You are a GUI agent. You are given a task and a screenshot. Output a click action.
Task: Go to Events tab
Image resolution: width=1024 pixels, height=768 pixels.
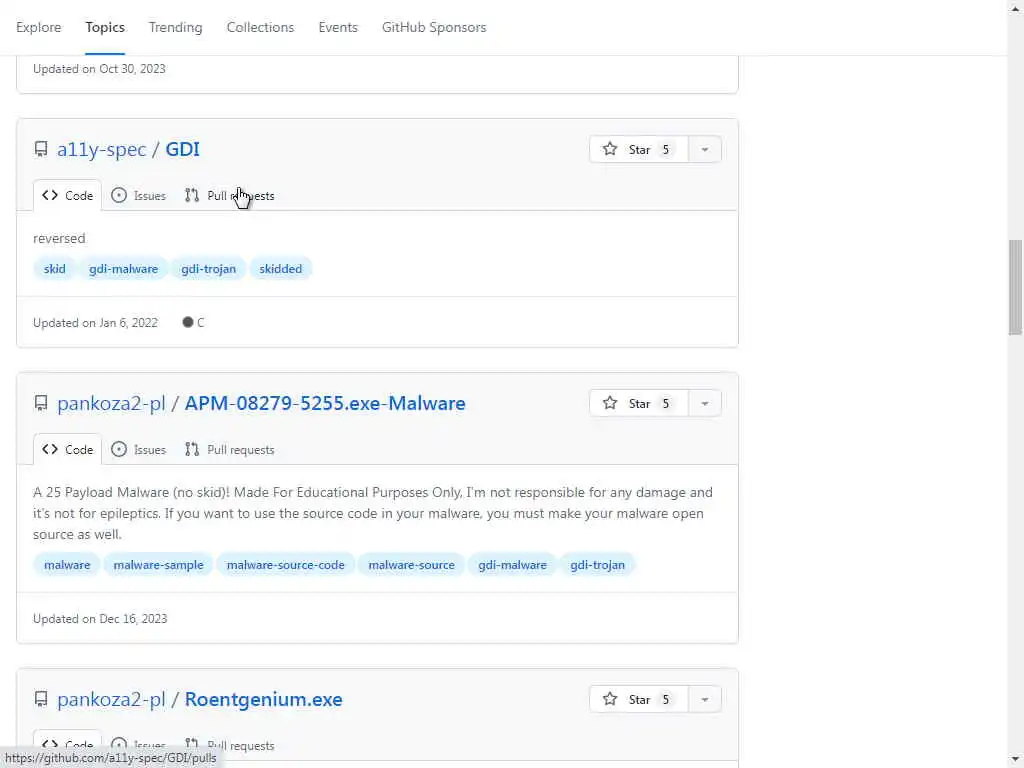[x=338, y=27]
